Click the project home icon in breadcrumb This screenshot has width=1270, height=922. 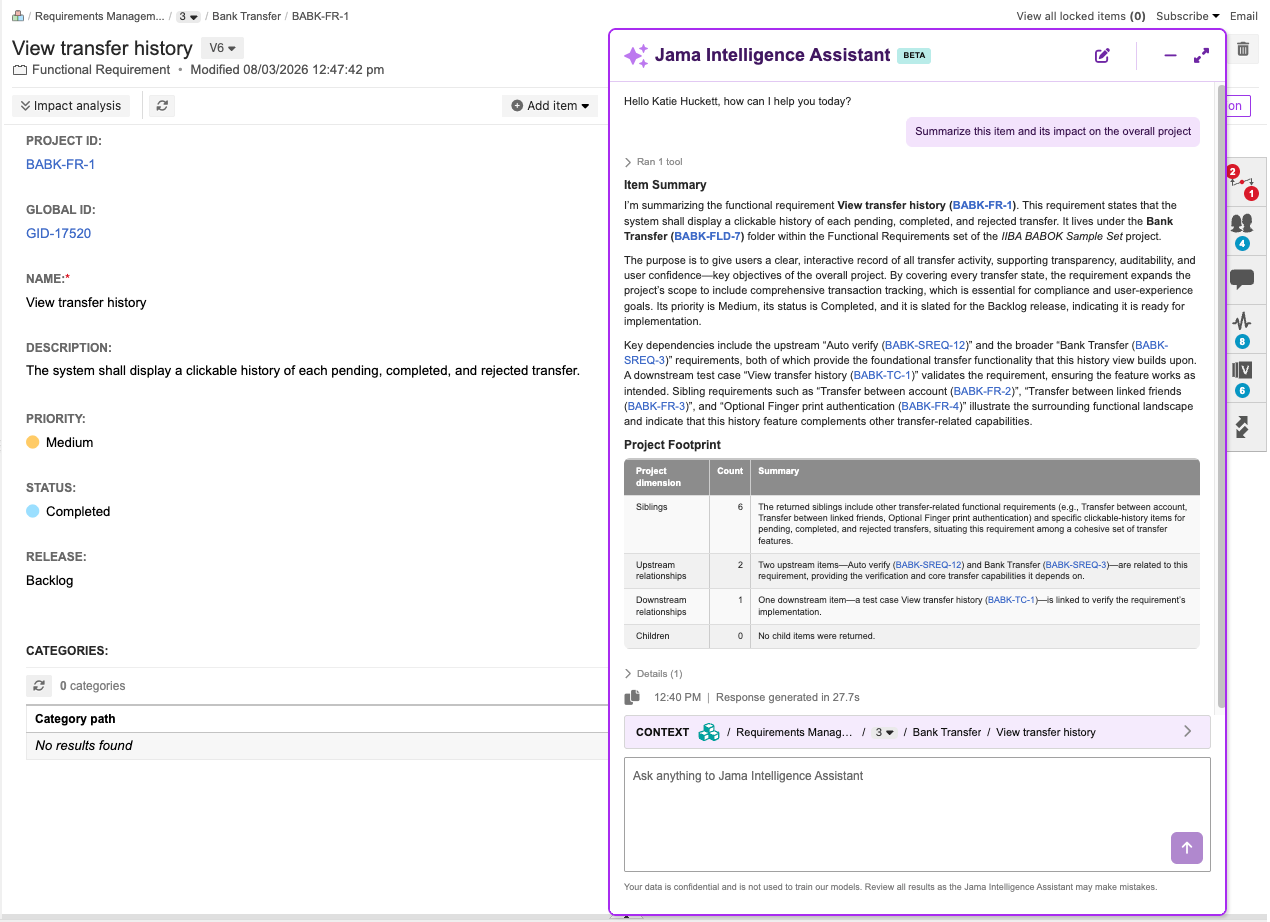18,16
